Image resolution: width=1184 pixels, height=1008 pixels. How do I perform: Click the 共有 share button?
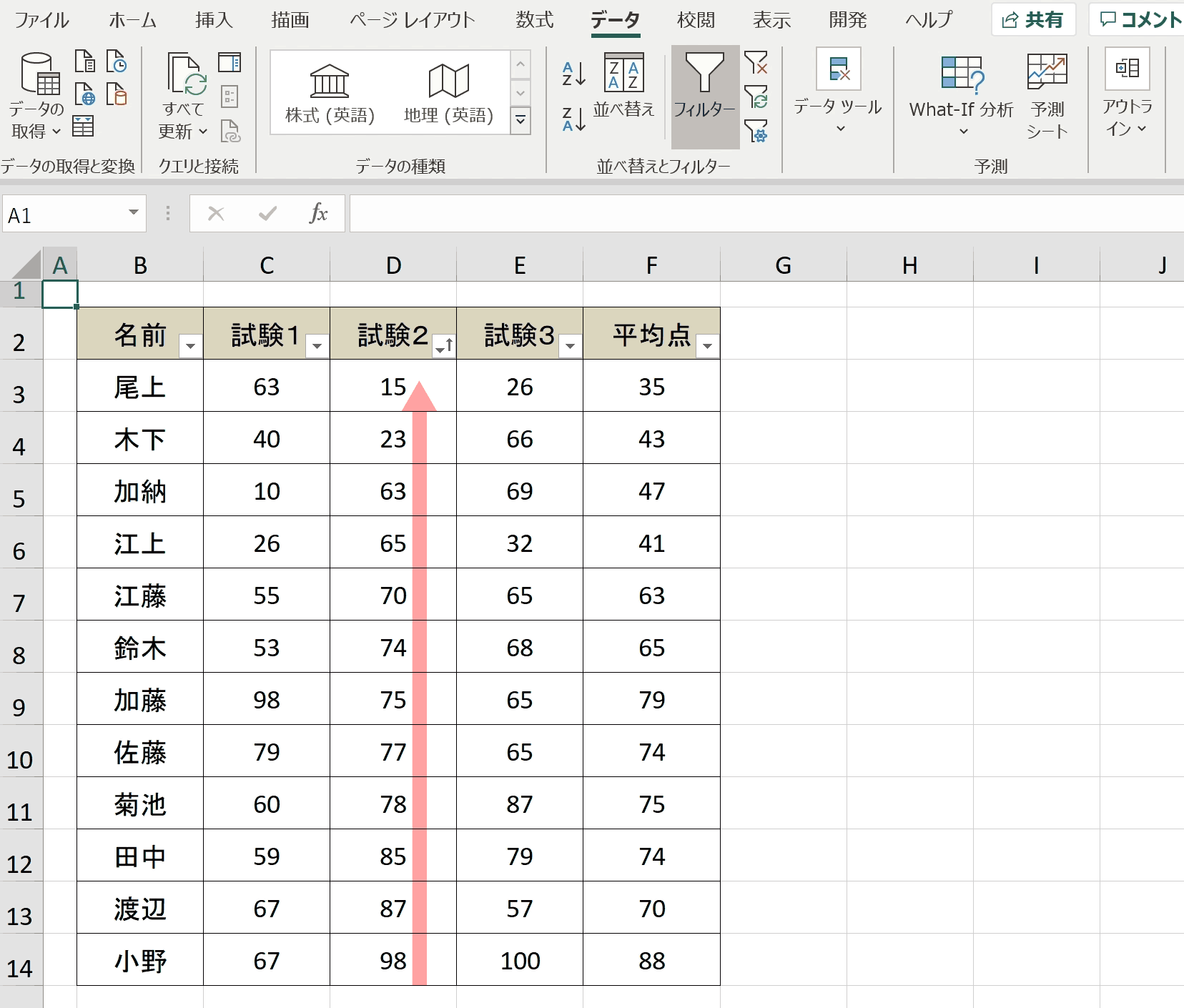1033,20
